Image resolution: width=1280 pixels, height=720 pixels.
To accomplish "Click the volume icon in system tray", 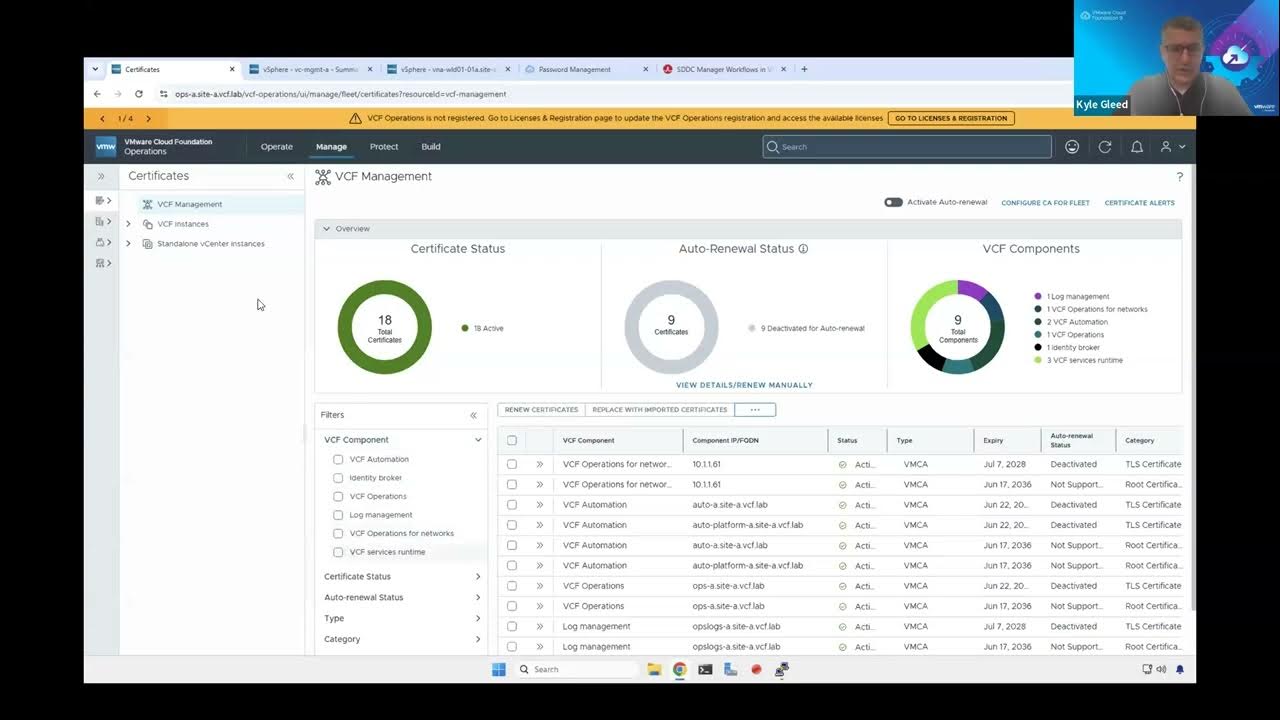I will 1161,669.
